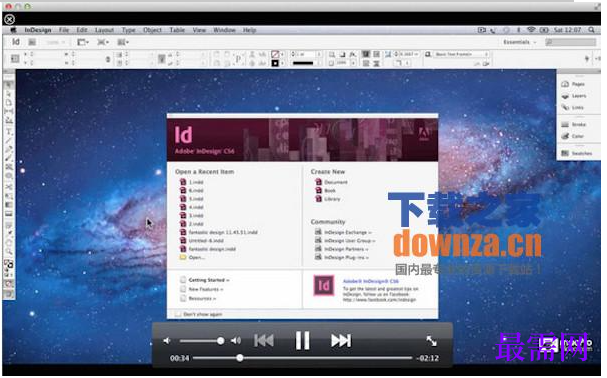
Task: Open the Edit menu
Action: coord(82,30)
